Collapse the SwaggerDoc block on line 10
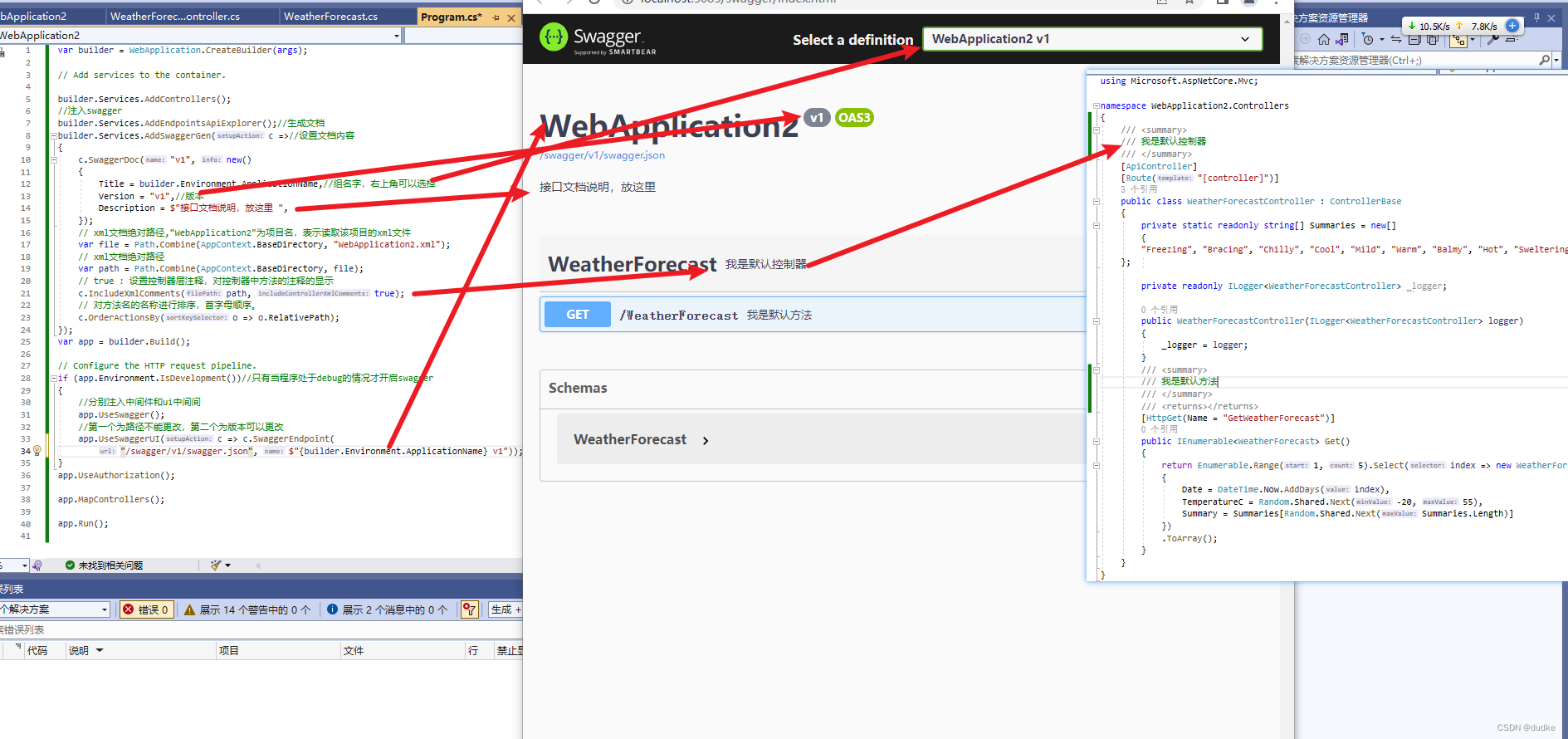Viewport: 1568px width, 739px height. click(54, 159)
